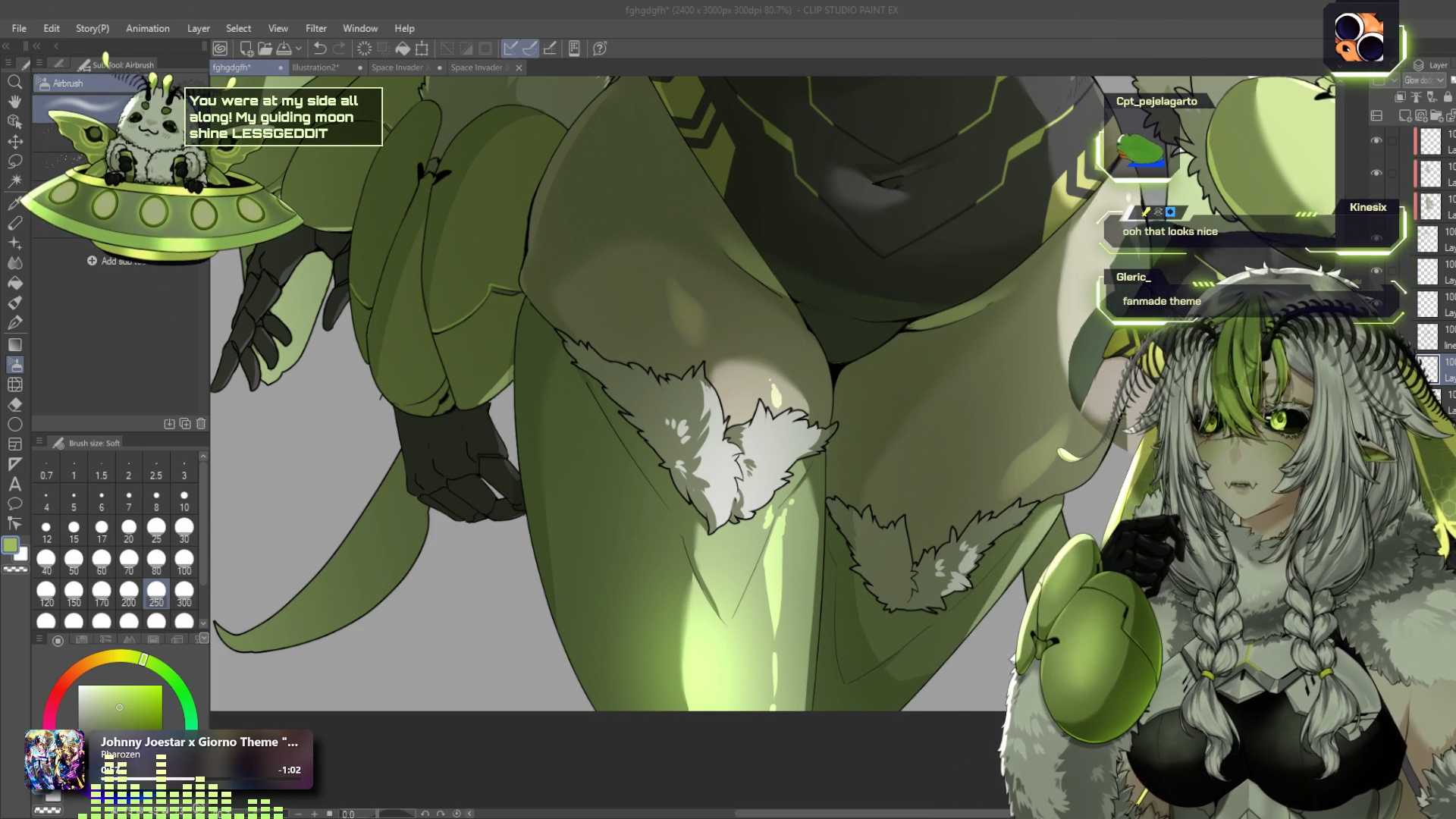Viewport: 1456px width, 819px height.
Task: Open the Brush size panel menu
Action: [x=39, y=441]
